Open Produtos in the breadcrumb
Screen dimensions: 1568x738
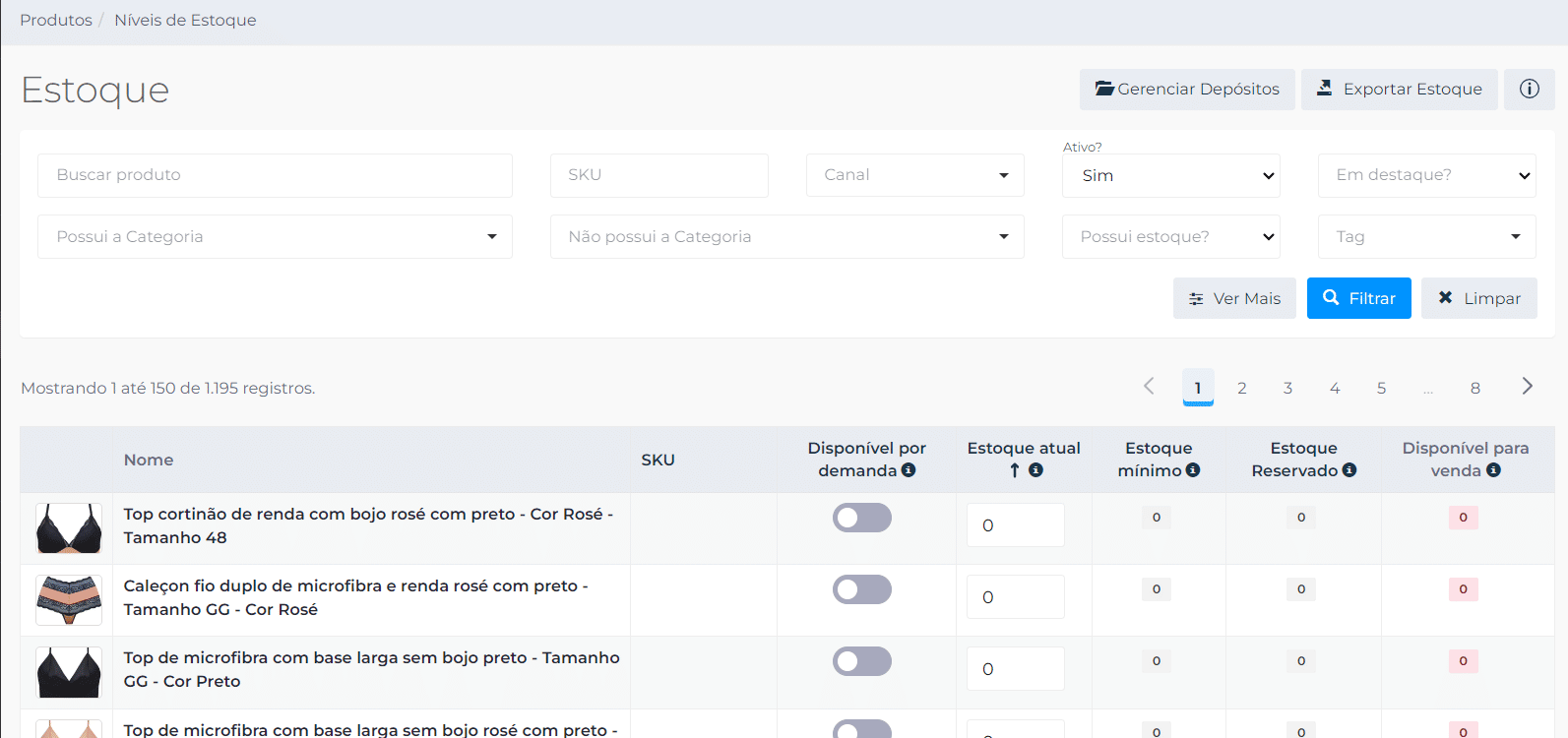click(56, 20)
